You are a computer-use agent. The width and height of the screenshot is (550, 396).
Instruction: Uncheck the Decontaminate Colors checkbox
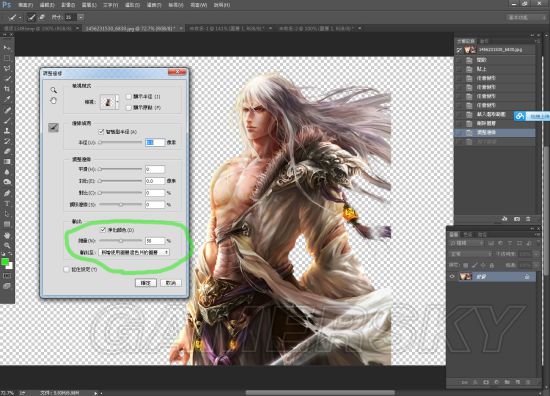coord(103,230)
